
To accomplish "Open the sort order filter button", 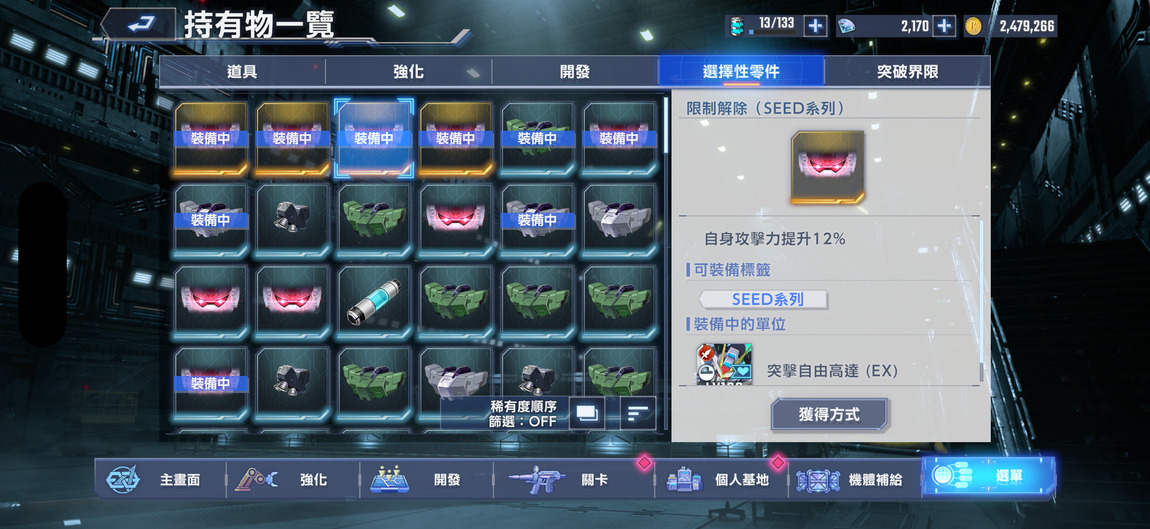I will tap(637, 414).
